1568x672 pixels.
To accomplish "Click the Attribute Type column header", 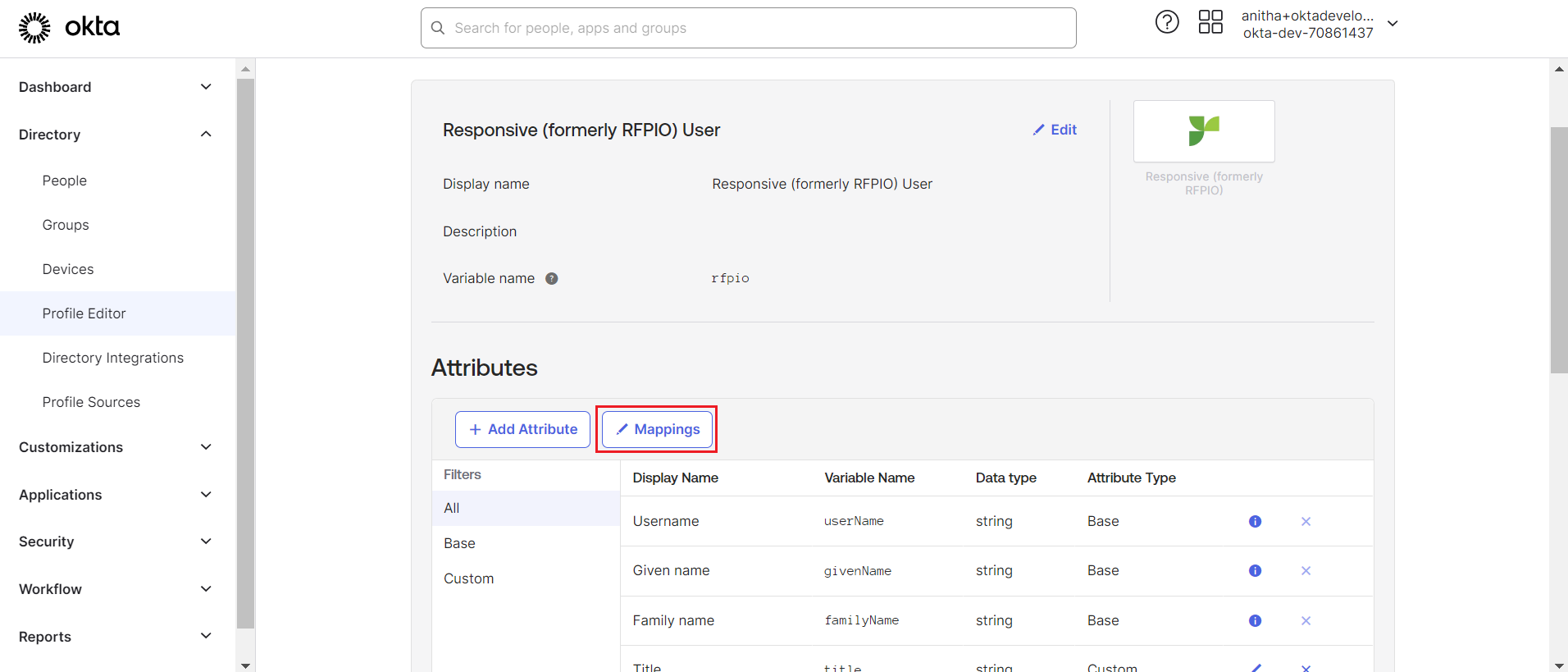I will (x=1131, y=478).
